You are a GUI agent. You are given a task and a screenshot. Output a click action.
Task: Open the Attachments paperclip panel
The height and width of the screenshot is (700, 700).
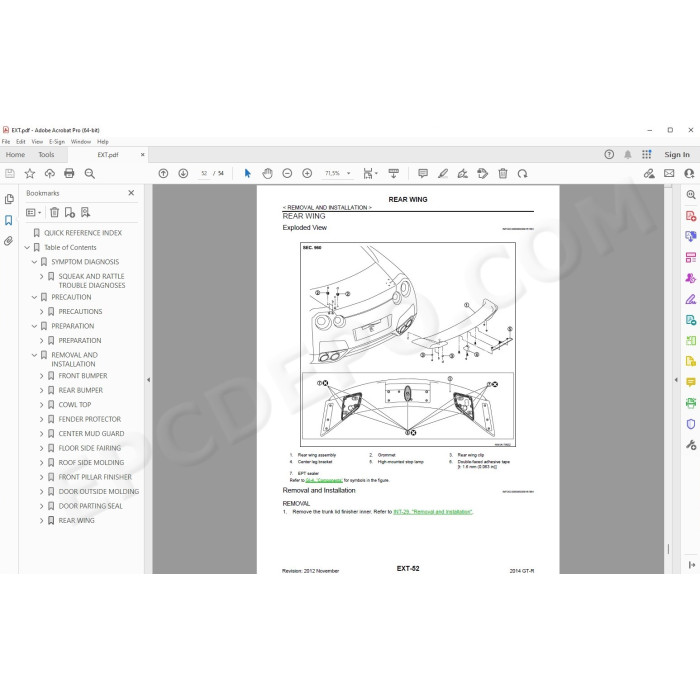9,241
